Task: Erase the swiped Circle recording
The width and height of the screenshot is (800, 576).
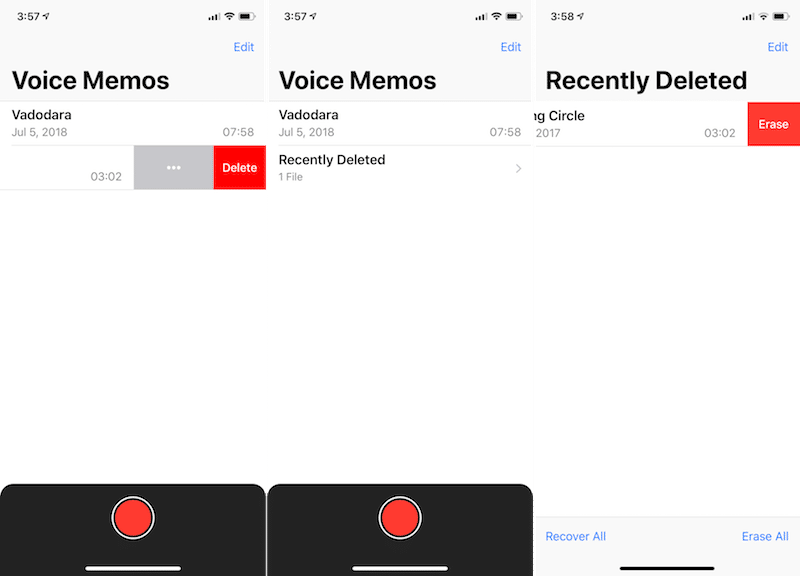Action: click(775, 123)
